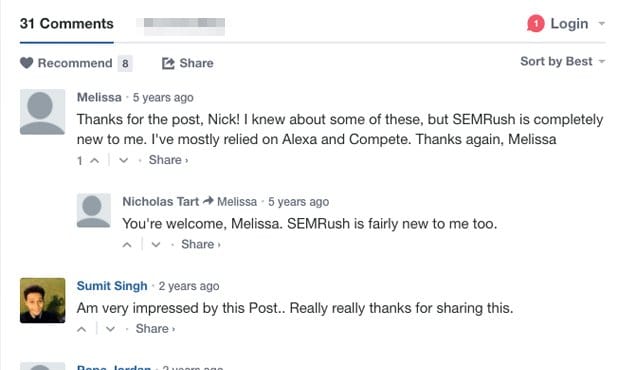
Task: Downvote Melissa's comment
Action: [124, 160]
